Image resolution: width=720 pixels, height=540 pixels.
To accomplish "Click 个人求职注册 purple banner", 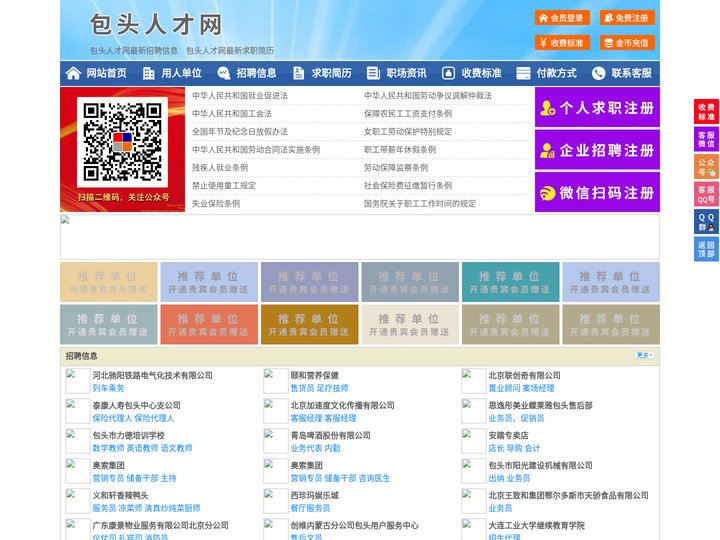I will [x=597, y=107].
